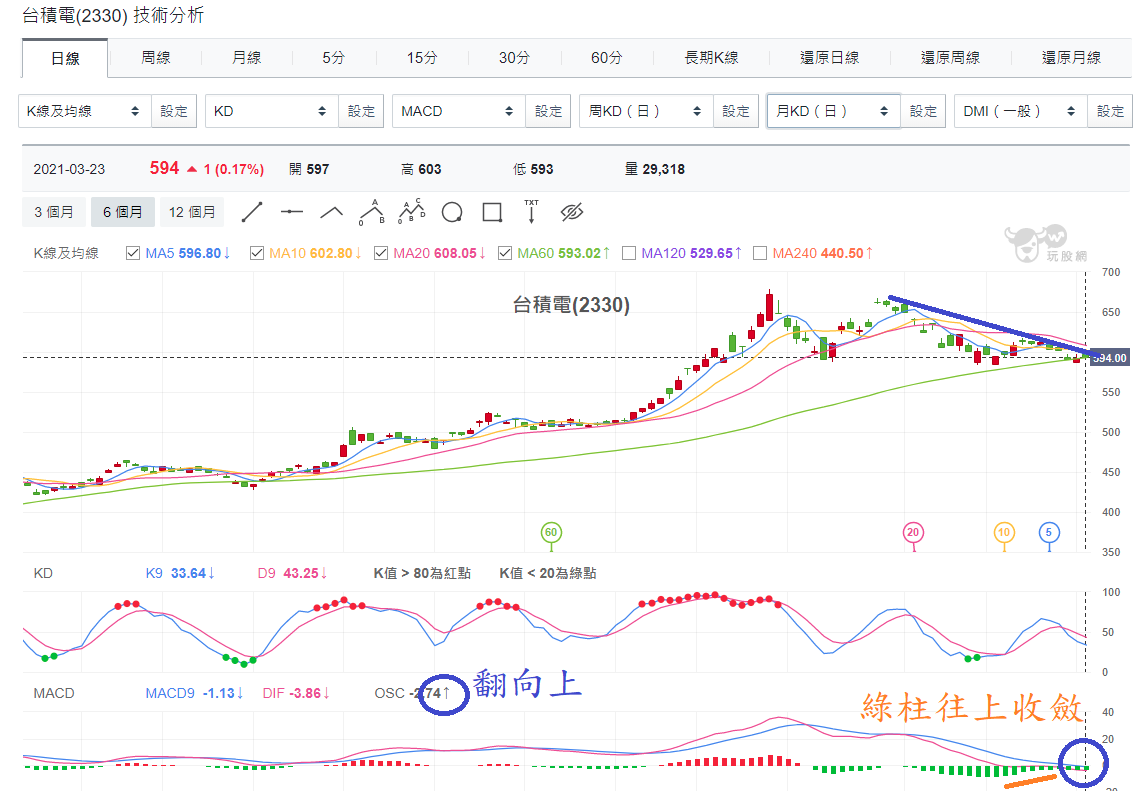Click the date 2021-03-23
This screenshot has width=1146, height=791.
(69, 170)
